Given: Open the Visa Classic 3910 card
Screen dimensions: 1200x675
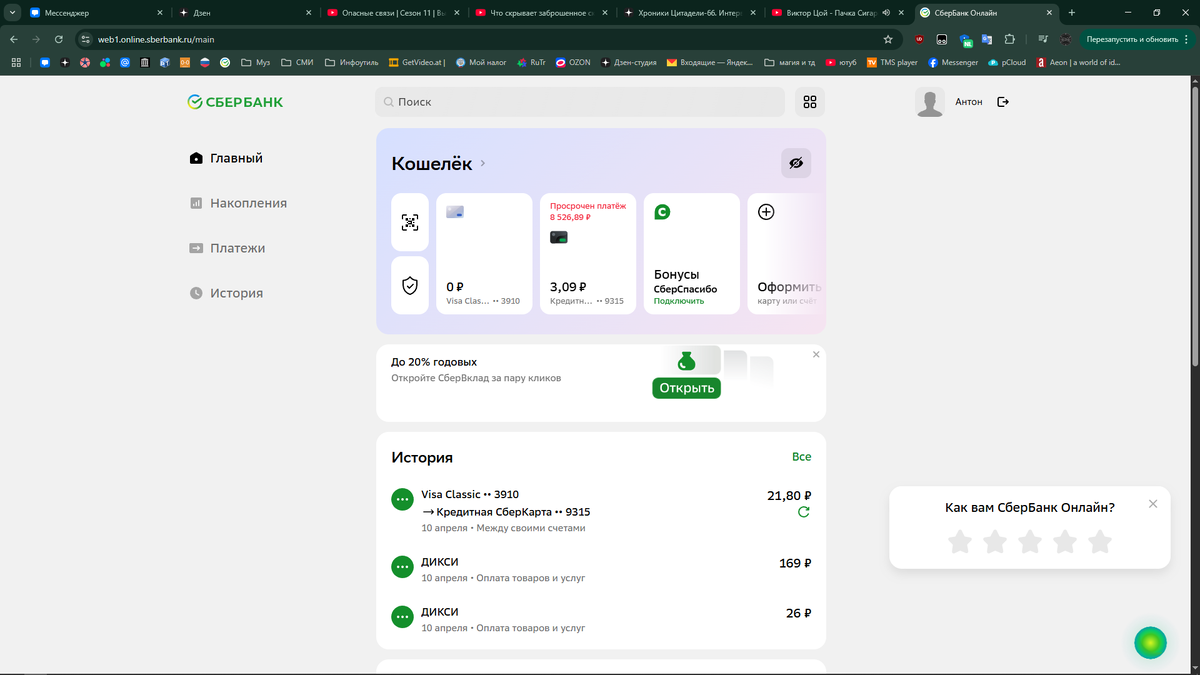Looking at the screenshot, I should tap(484, 253).
